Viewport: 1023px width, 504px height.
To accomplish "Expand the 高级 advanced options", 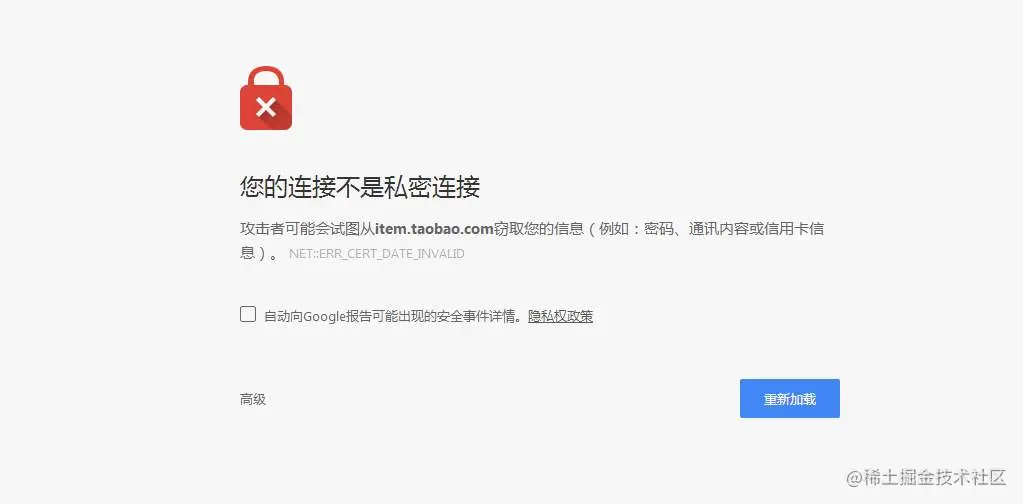I will [252, 399].
